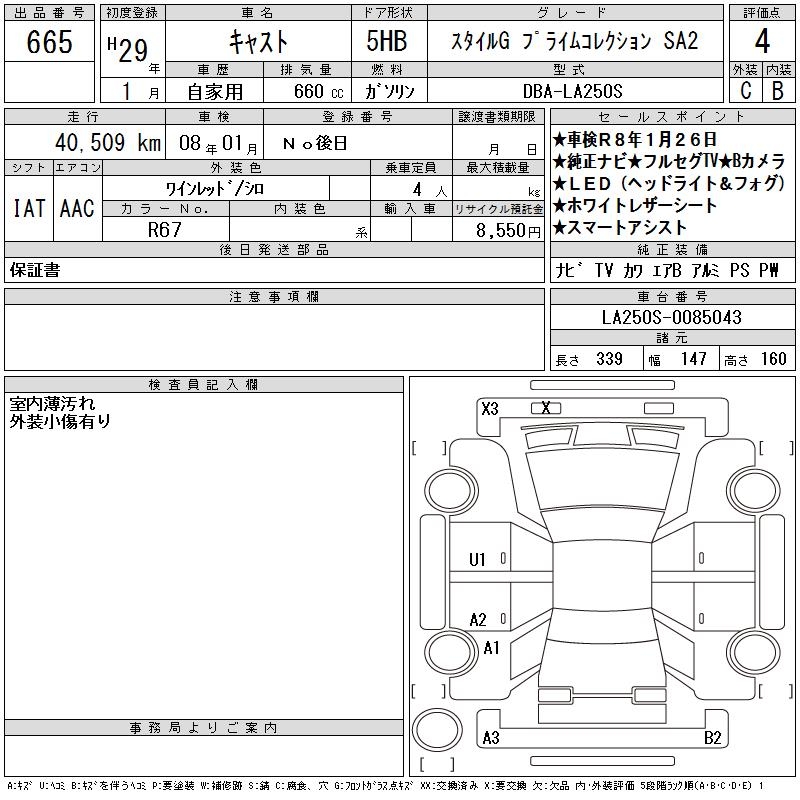Select the exterior grade C cell
Screen dimensions: 800x800
pos(745,90)
